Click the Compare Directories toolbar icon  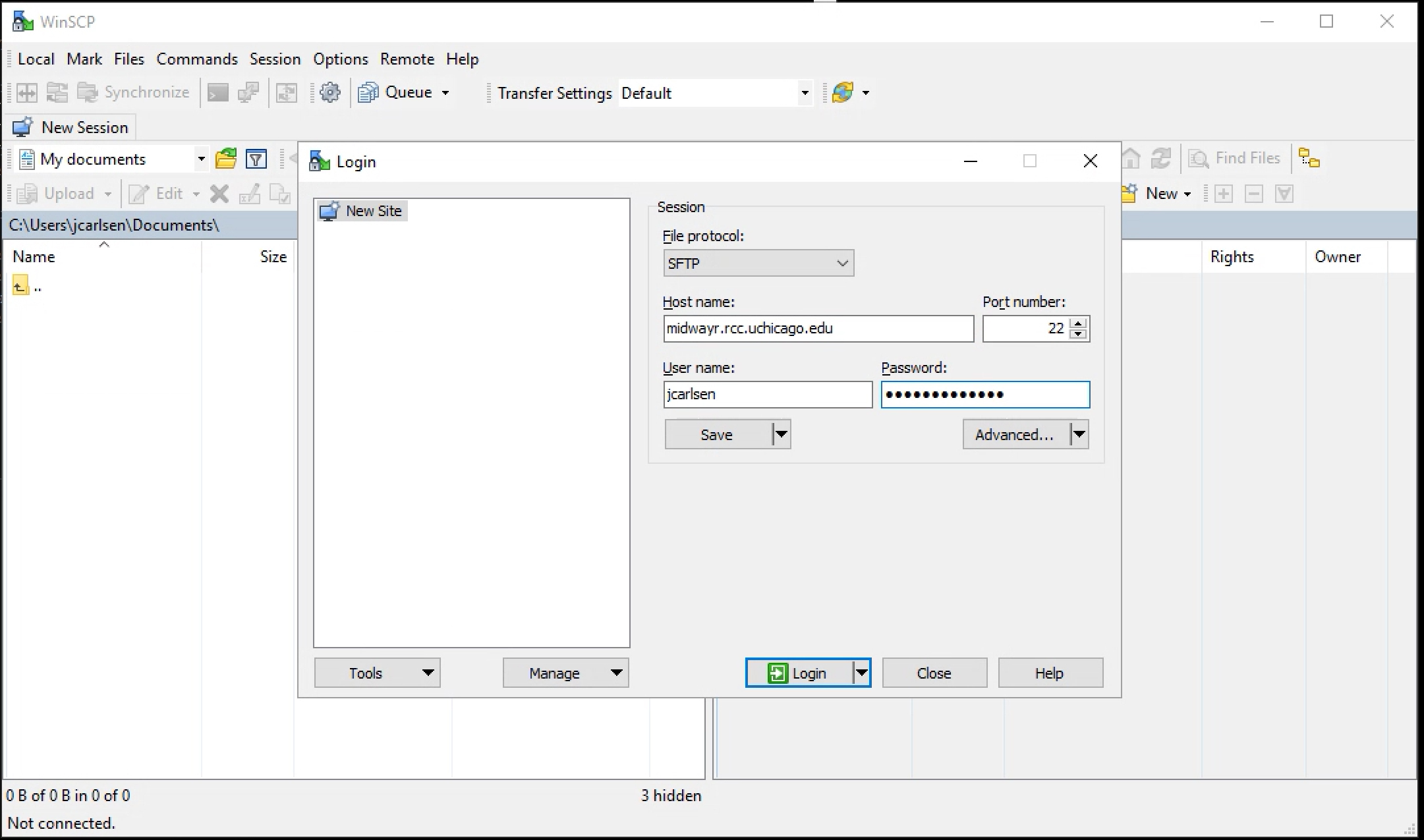click(x=27, y=93)
